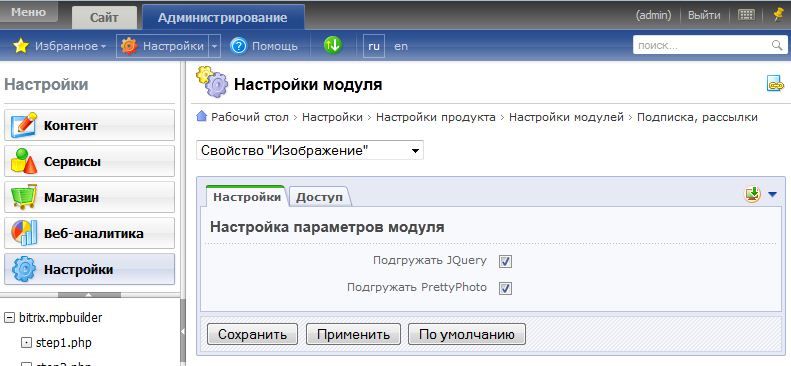Click the blue gear Настройки sidebar icon

[x=24, y=269]
